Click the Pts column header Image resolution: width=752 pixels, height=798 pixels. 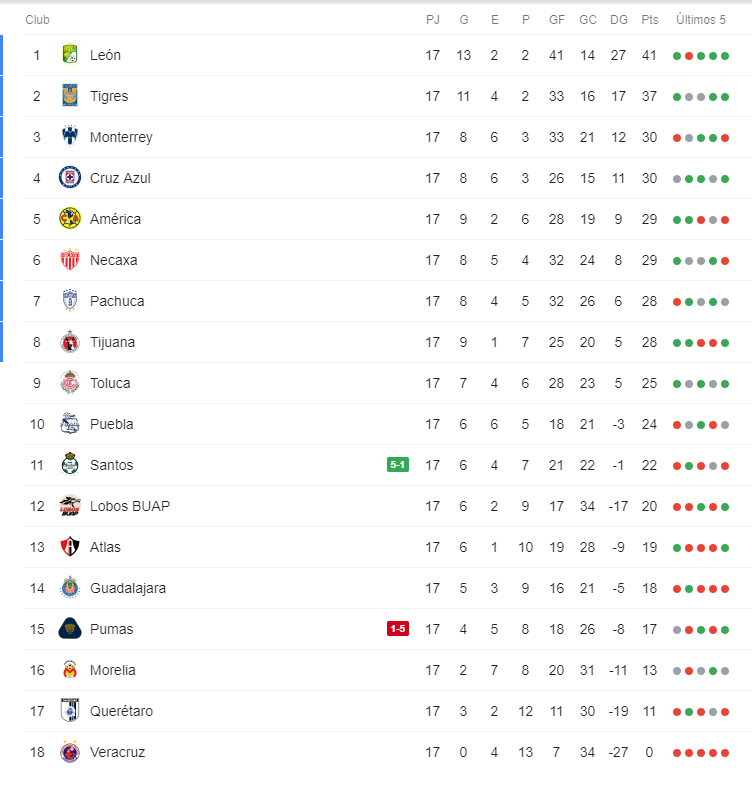coord(650,20)
